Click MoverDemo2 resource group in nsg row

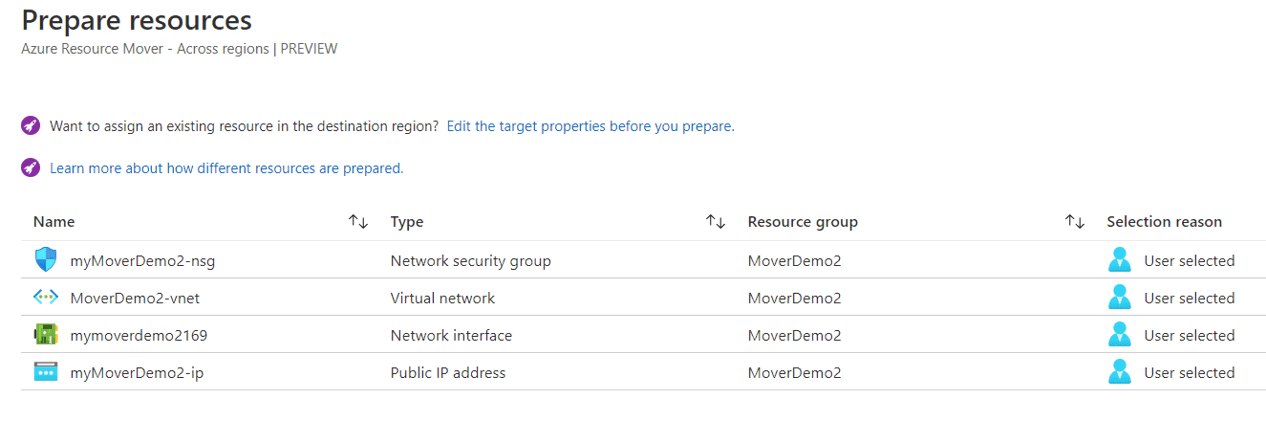pyautogui.click(x=794, y=260)
